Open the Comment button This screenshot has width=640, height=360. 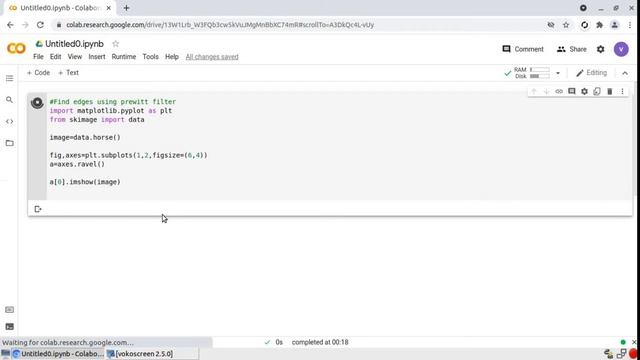(523, 49)
